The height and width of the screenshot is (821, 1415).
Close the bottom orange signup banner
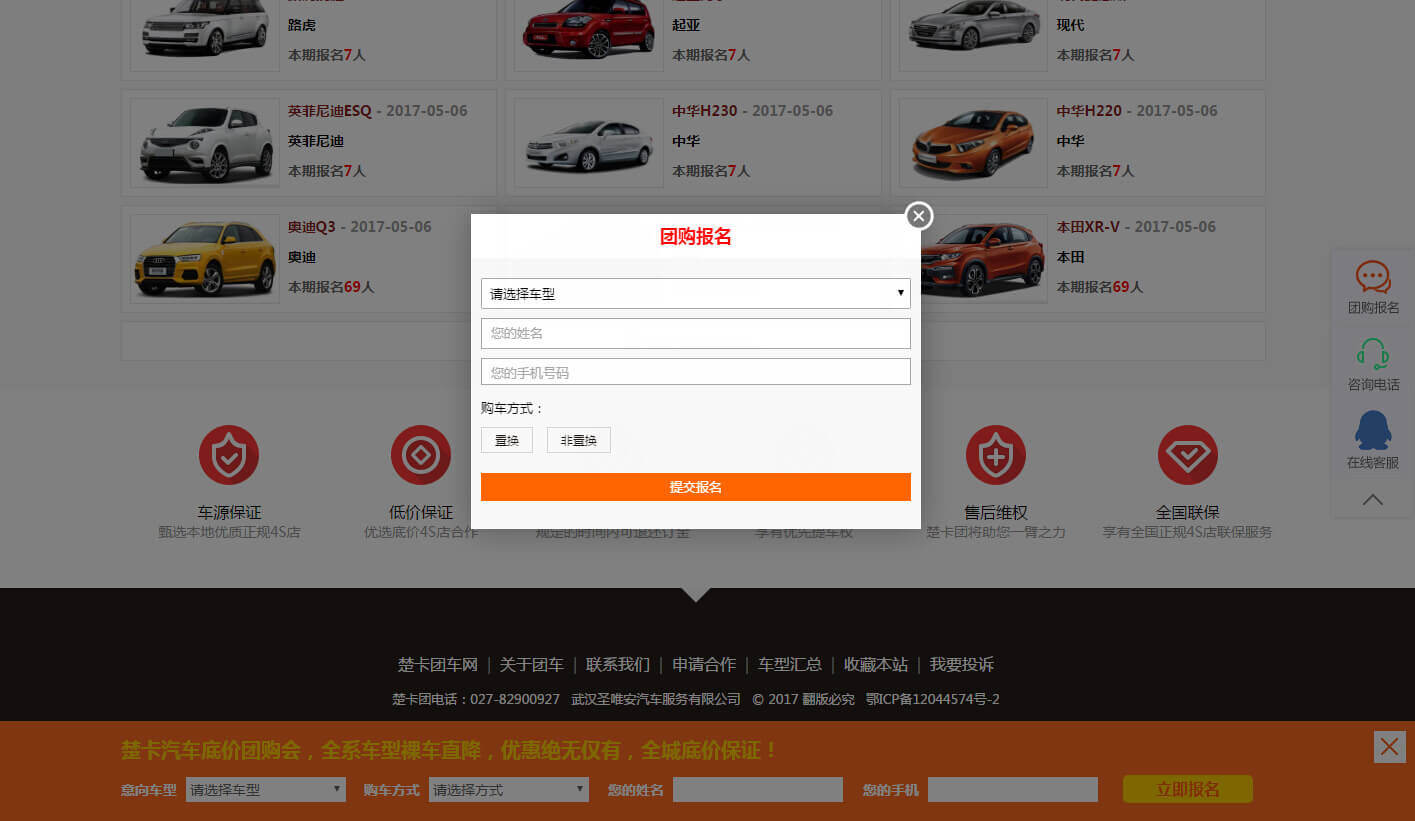point(1390,746)
